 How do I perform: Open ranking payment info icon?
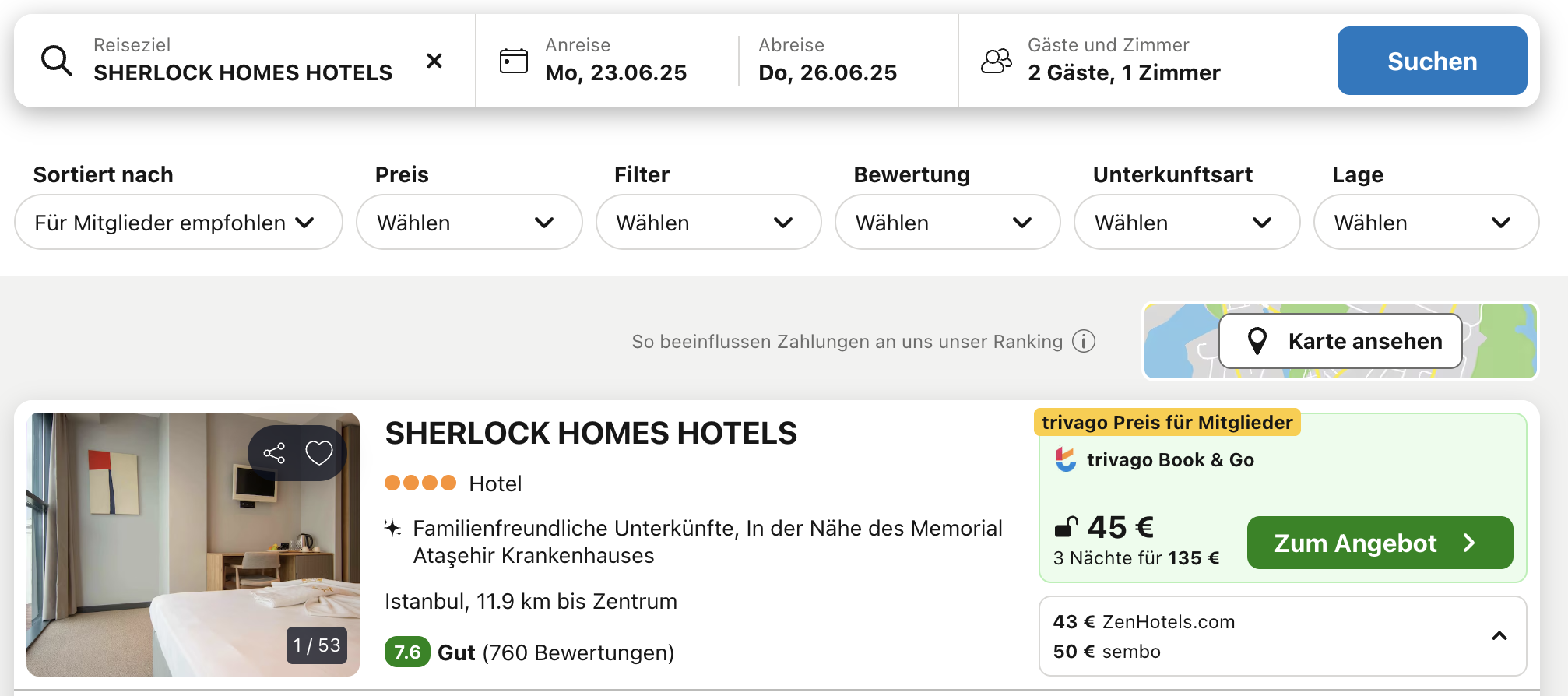click(1084, 341)
